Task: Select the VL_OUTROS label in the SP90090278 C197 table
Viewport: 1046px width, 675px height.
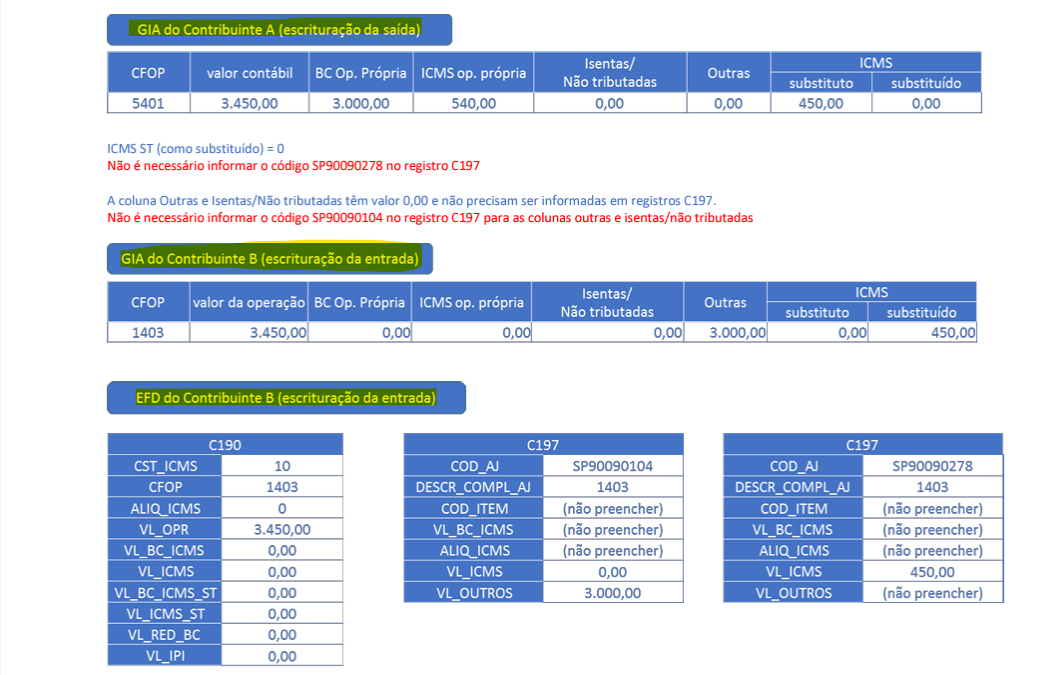Action: (x=793, y=593)
